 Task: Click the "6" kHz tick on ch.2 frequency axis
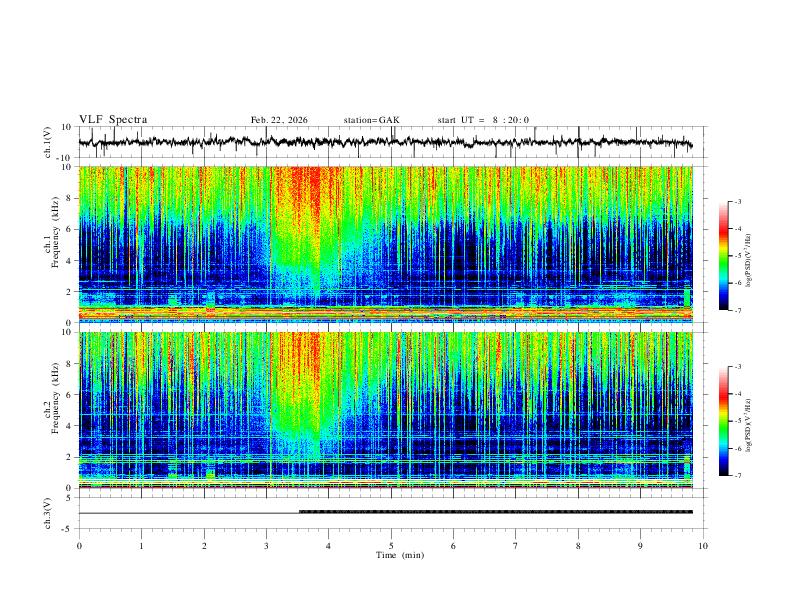coord(70,395)
